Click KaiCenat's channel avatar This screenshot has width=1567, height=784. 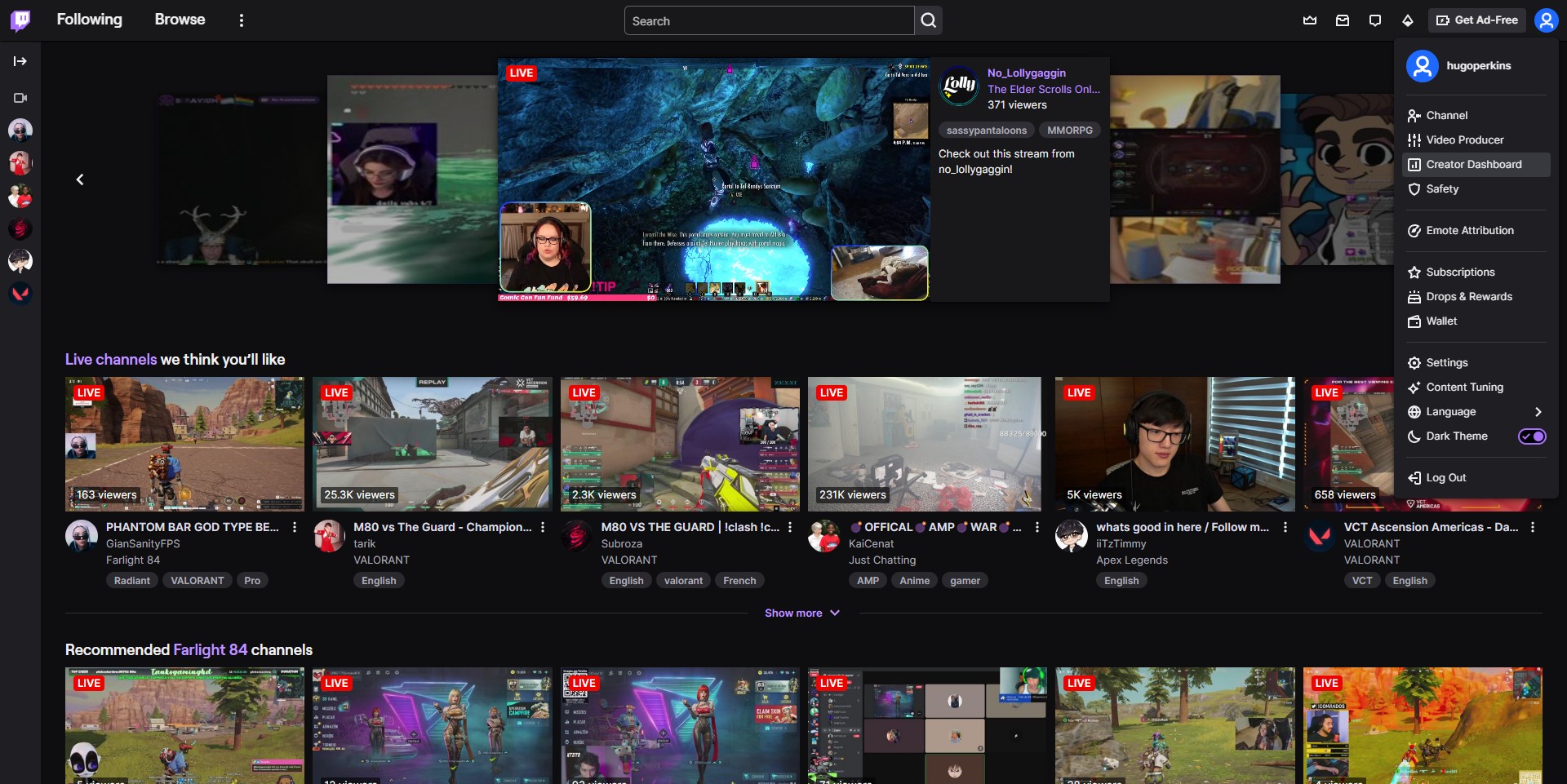point(824,536)
